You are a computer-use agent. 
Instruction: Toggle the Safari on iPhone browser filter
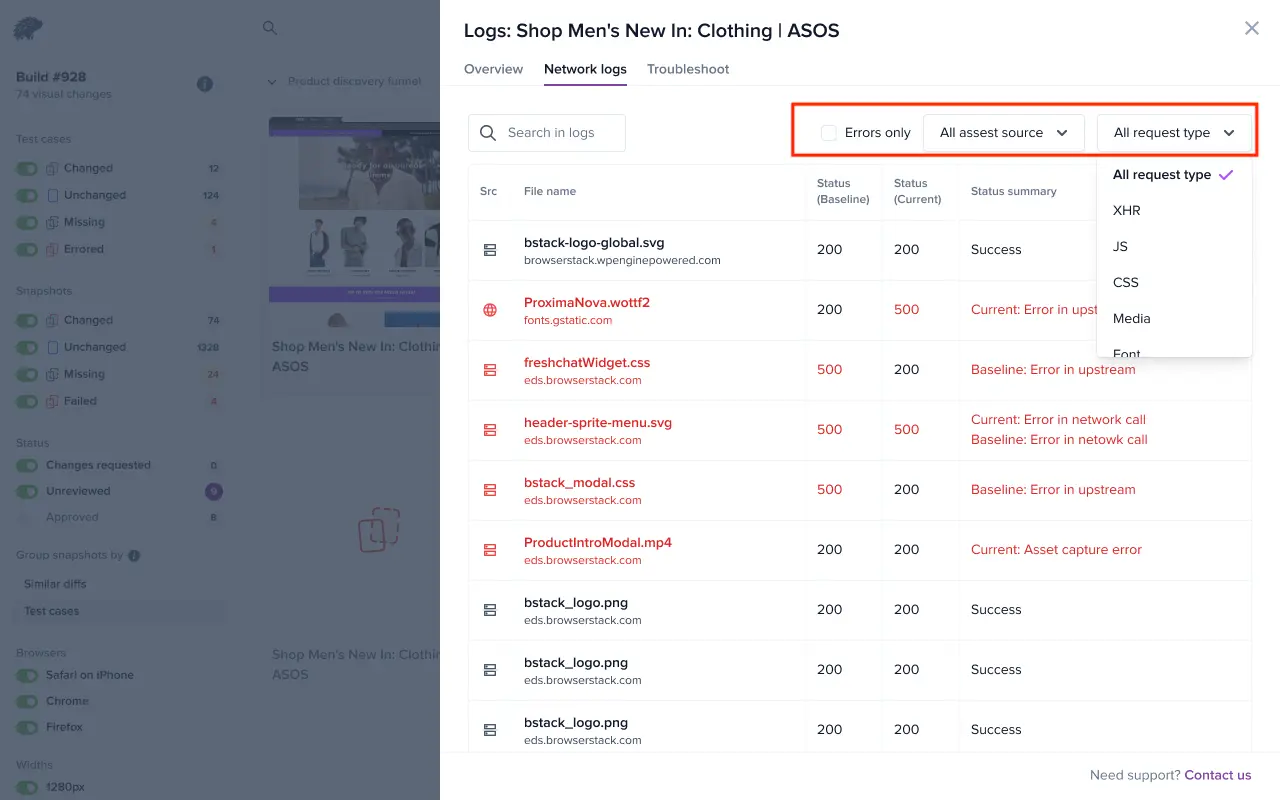coord(27,675)
